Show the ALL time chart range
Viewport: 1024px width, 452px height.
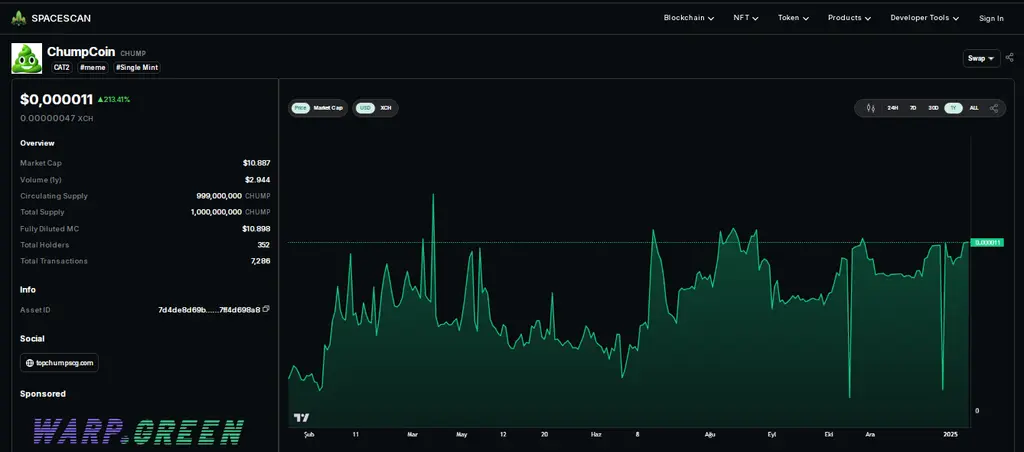974,108
